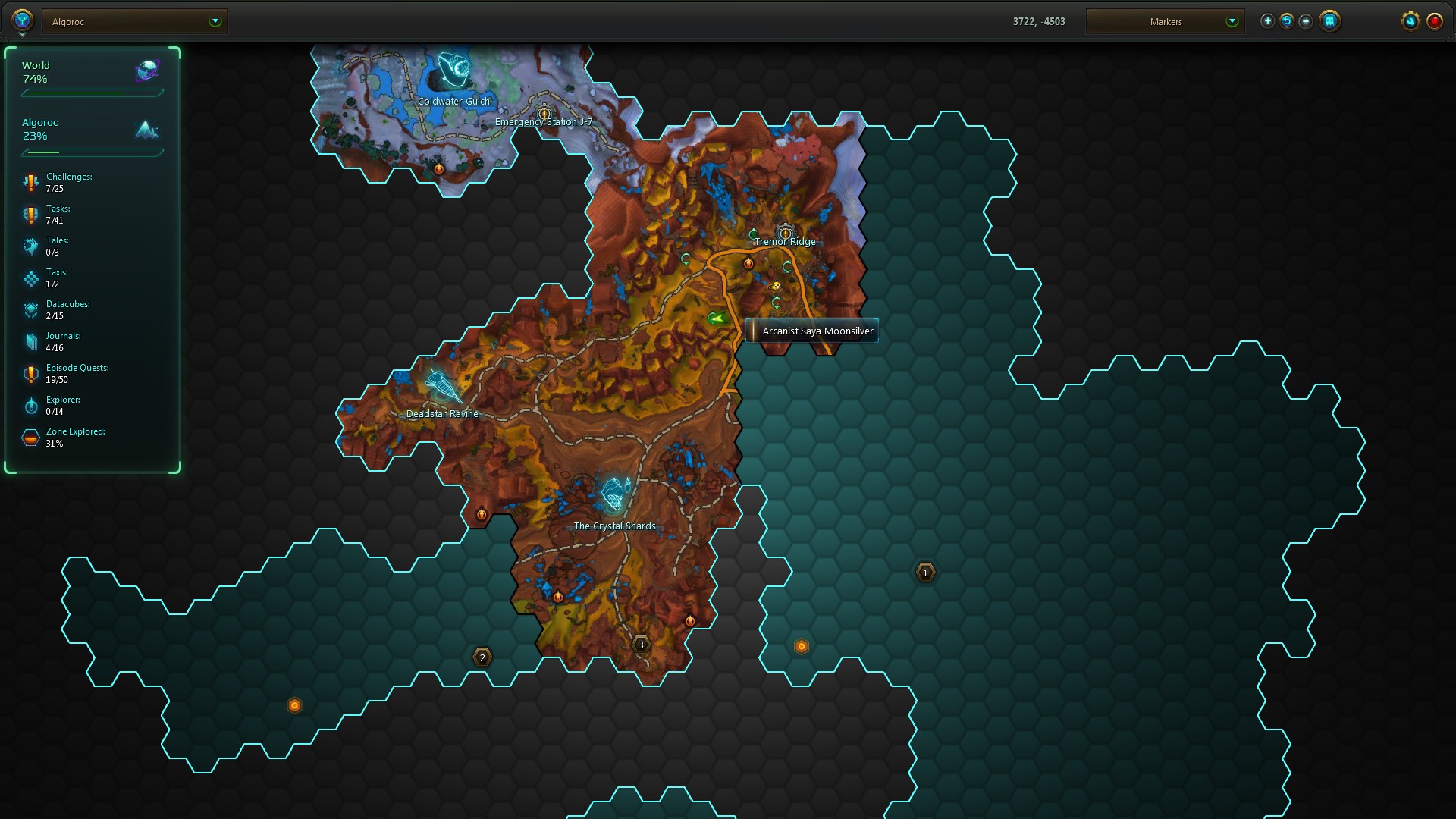This screenshot has width=1456, height=819.
Task: Click the World planet icon
Action: pyautogui.click(x=146, y=71)
